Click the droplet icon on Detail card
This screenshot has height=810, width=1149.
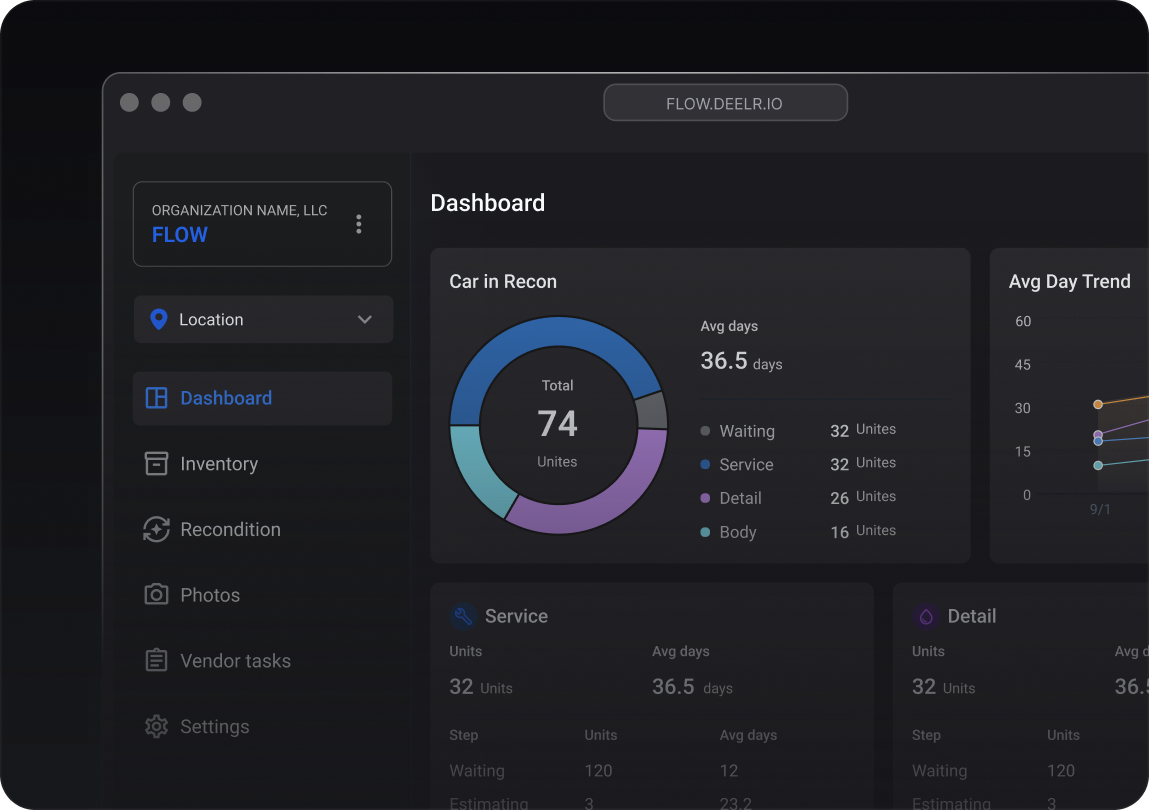click(x=926, y=616)
